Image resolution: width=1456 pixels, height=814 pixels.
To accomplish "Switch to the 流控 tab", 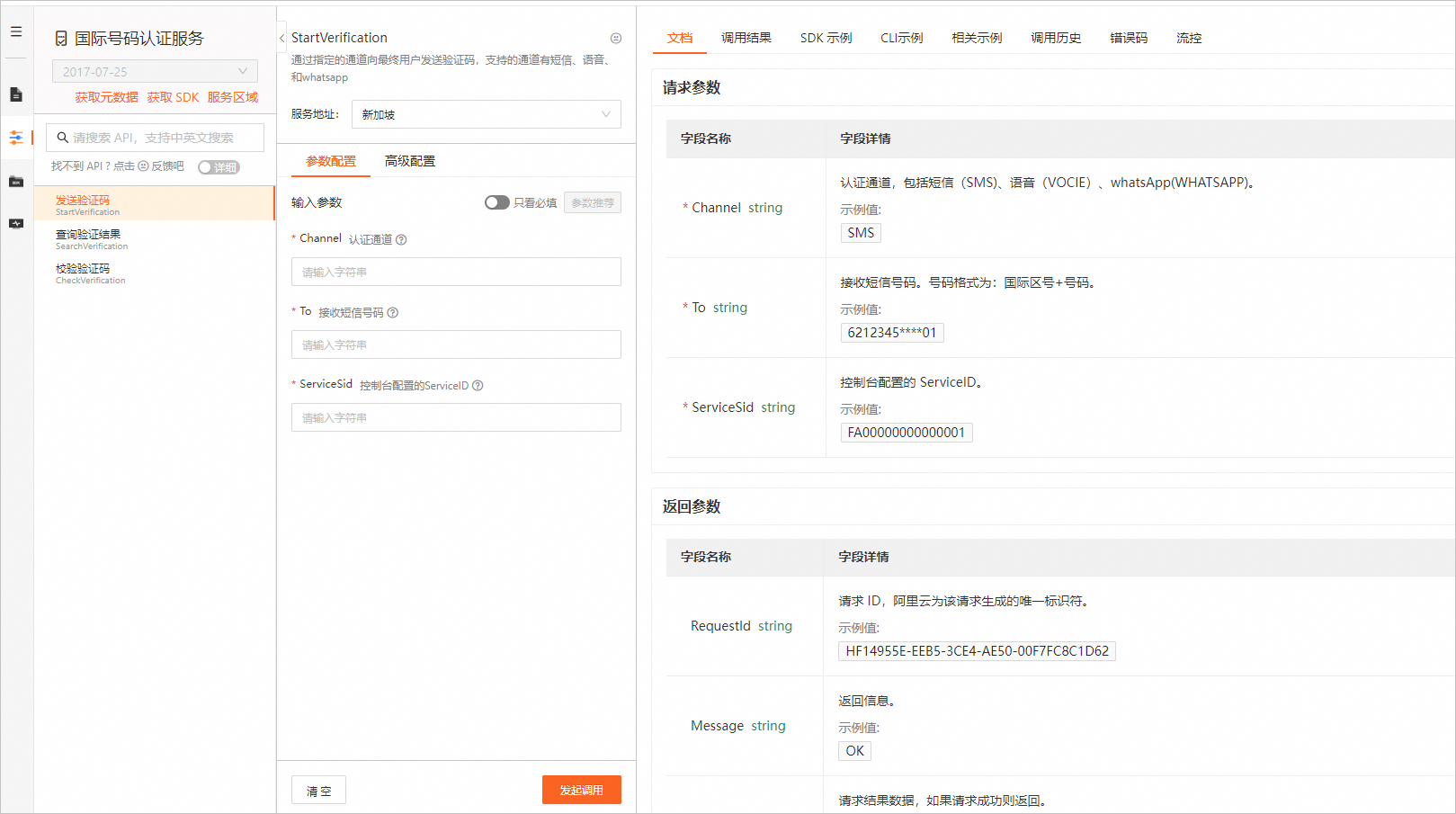I will coord(1189,38).
